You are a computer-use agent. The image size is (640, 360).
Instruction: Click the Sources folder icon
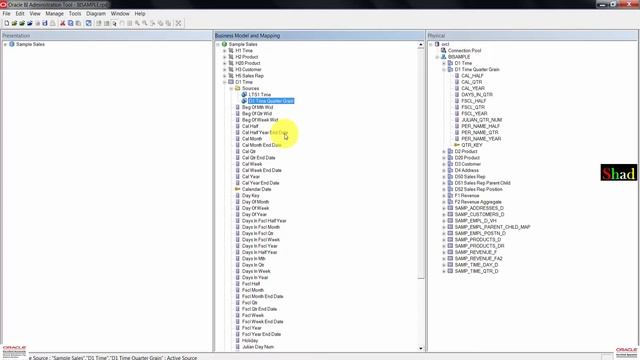pos(238,88)
